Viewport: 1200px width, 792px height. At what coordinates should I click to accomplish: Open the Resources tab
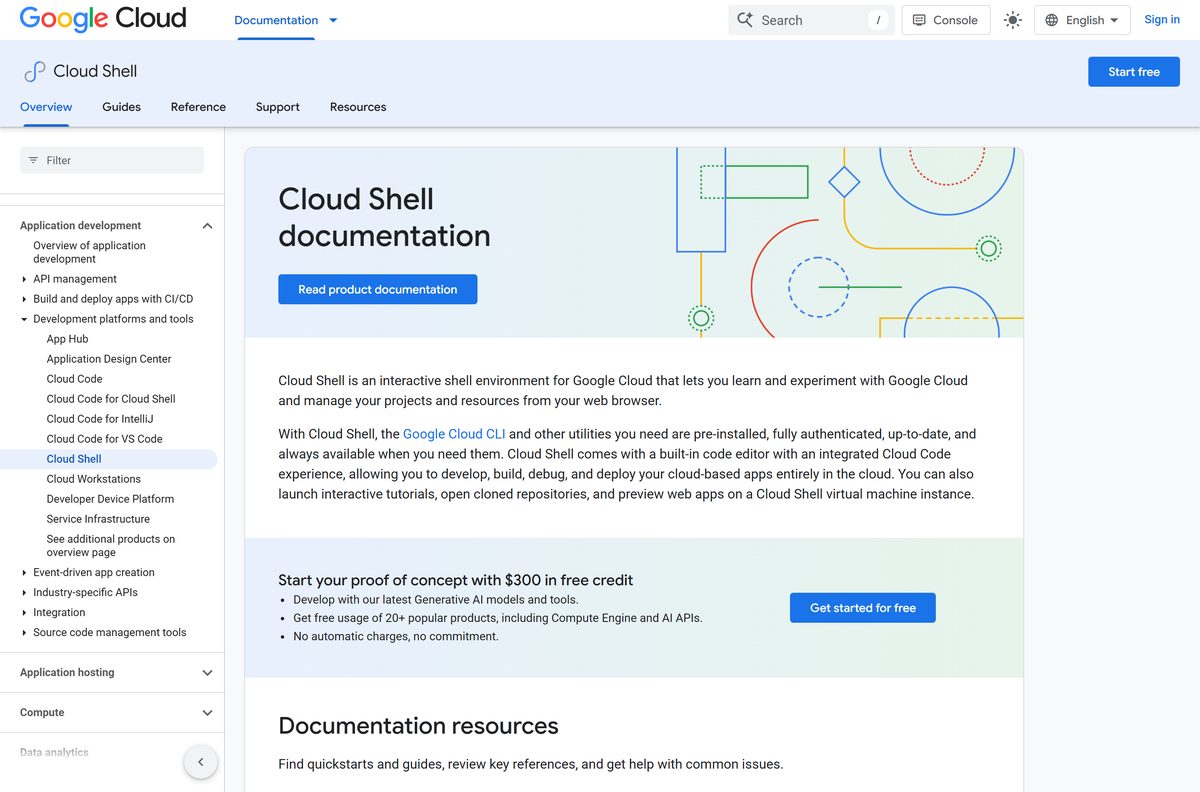point(358,107)
